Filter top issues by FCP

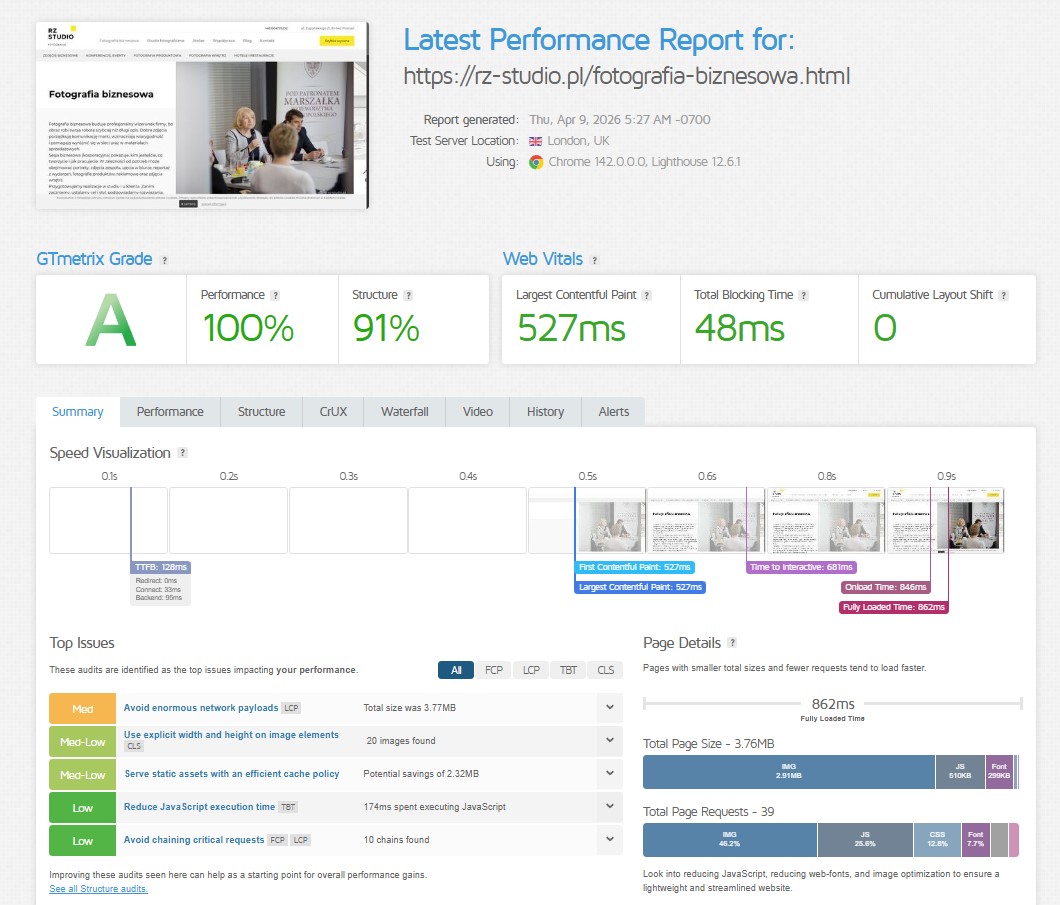(493, 670)
